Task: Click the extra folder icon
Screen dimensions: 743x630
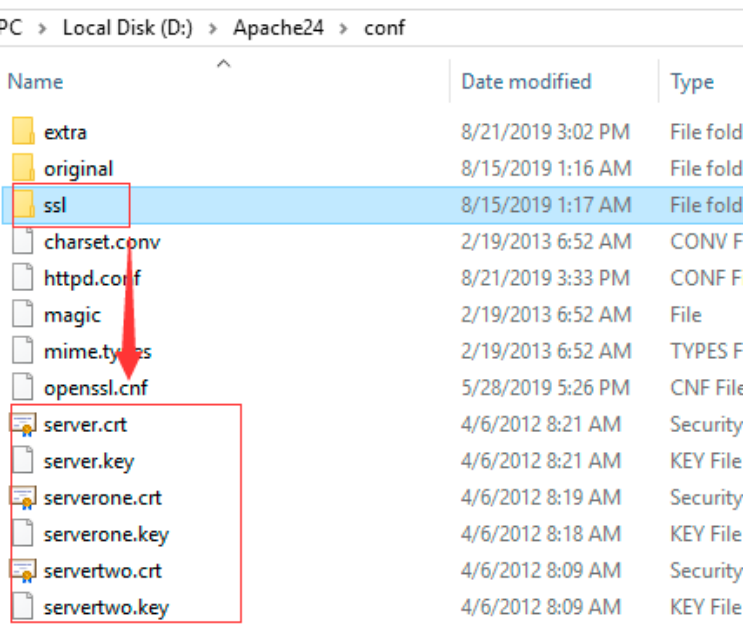Action: tap(22, 132)
